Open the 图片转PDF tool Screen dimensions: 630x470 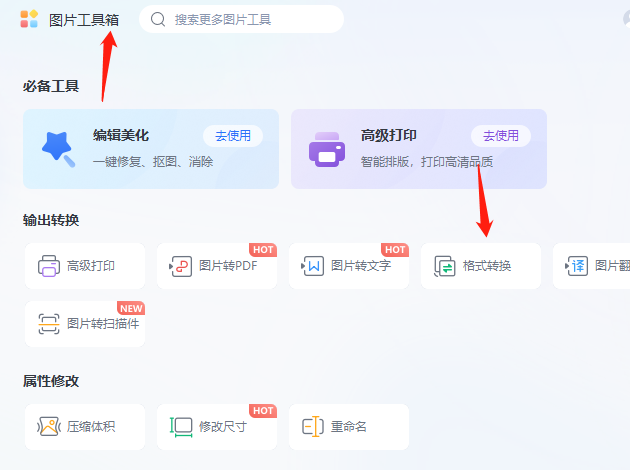point(217,266)
